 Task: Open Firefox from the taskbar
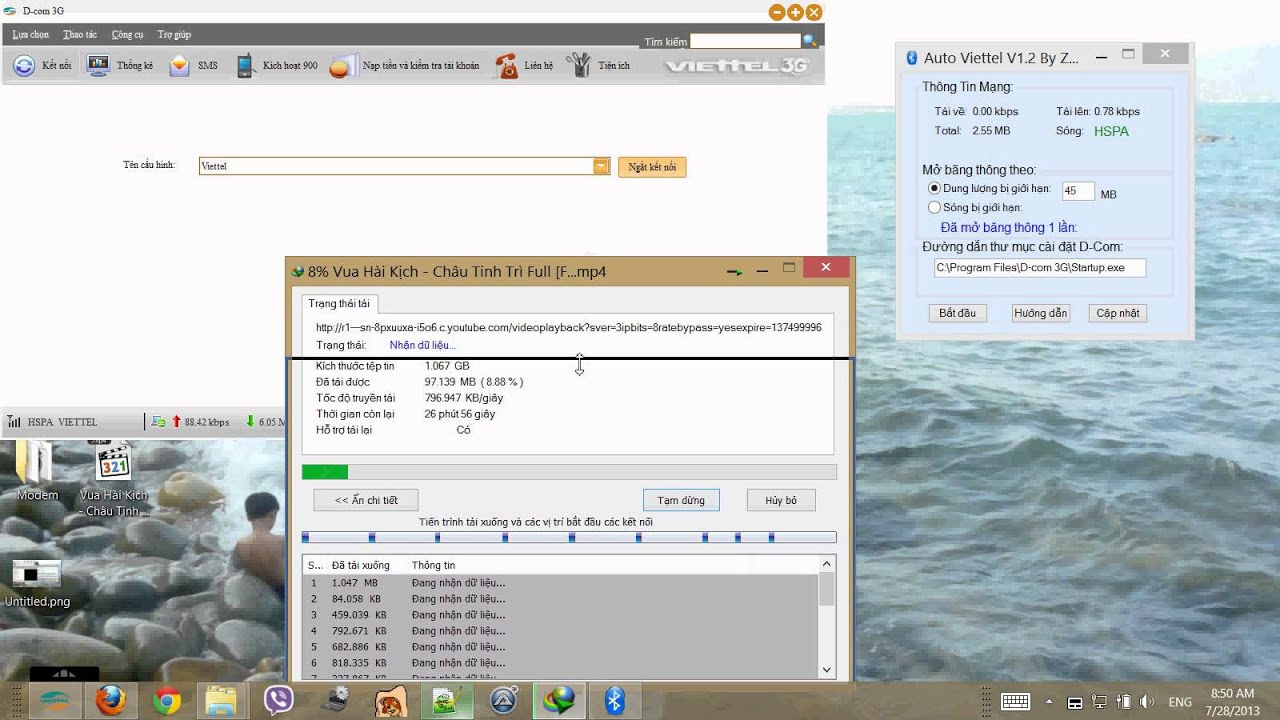(x=110, y=701)
